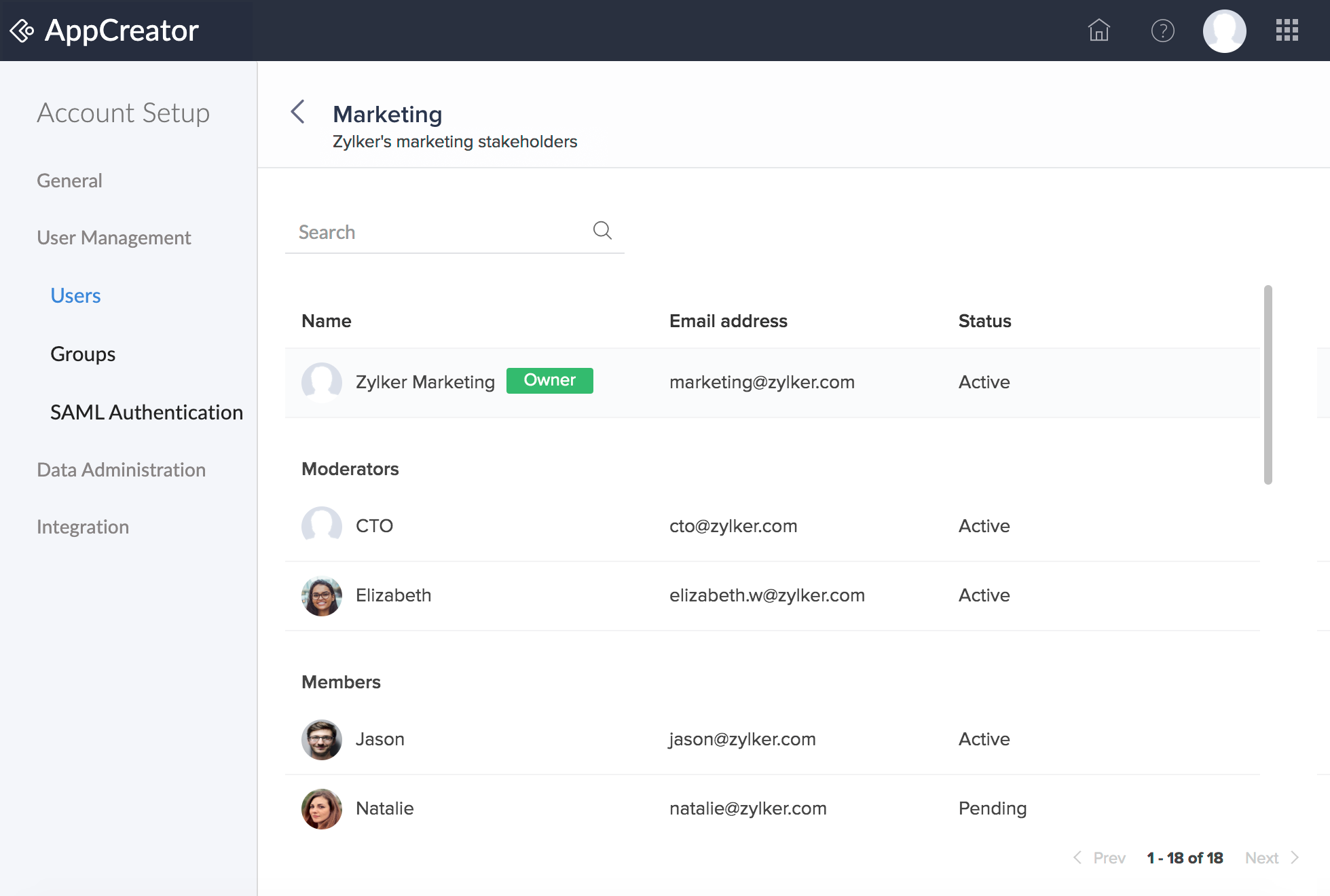Viewport: 1330px width, 896px height.
Task: Switch to the Groups section
Action: tap(82, 354)
